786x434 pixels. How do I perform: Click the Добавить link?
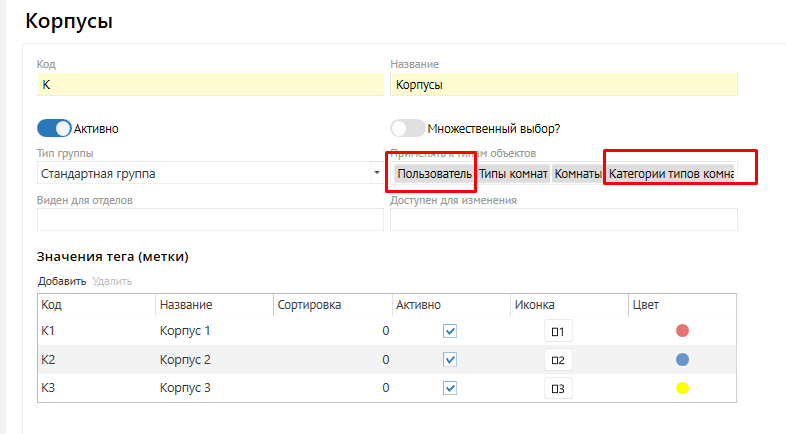tap(62, 282)
